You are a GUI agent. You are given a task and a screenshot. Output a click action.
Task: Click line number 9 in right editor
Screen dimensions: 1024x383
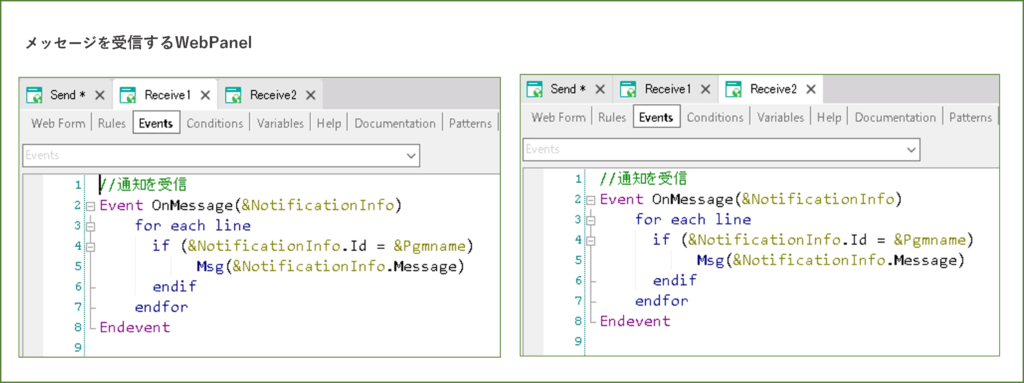pos(578,342)
